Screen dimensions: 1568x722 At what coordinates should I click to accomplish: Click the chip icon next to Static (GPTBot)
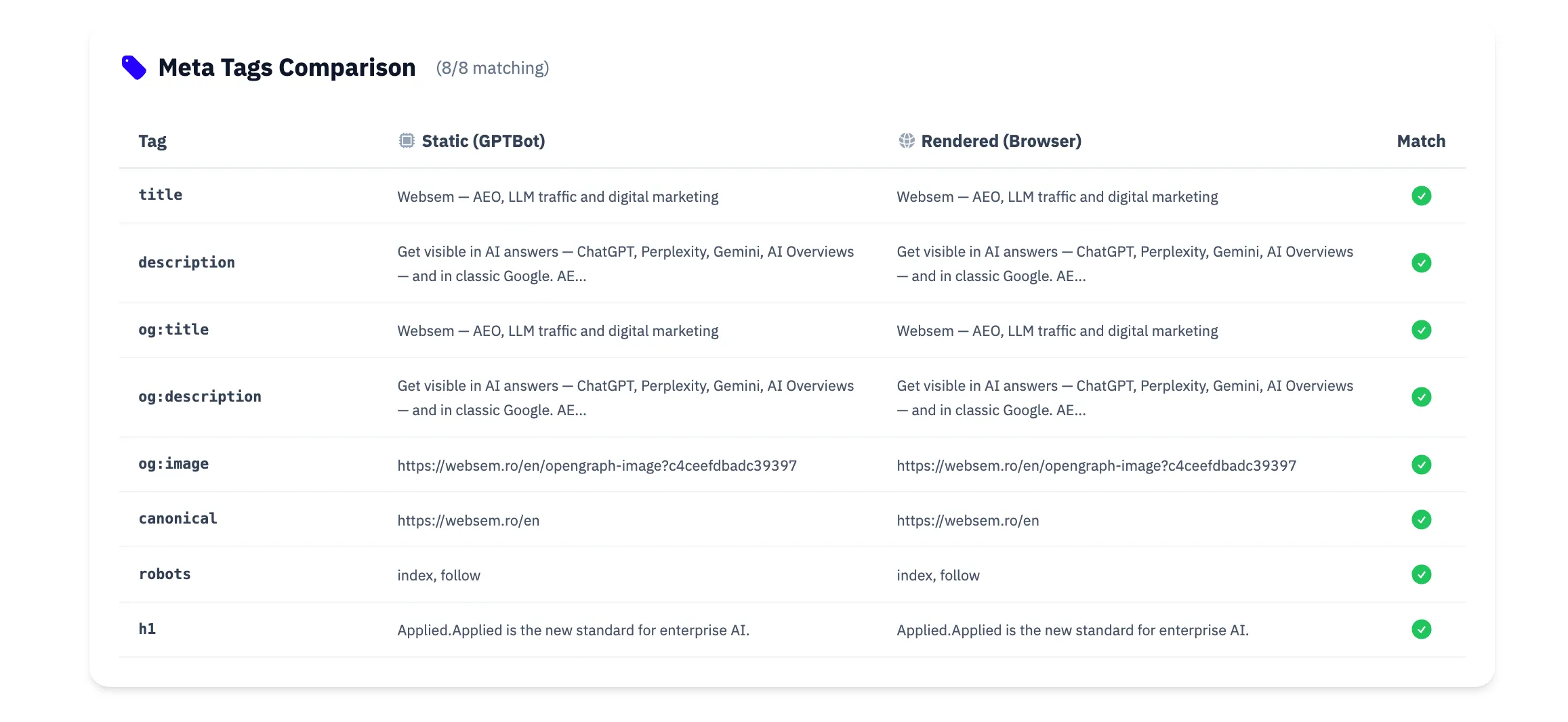[407, 141]
